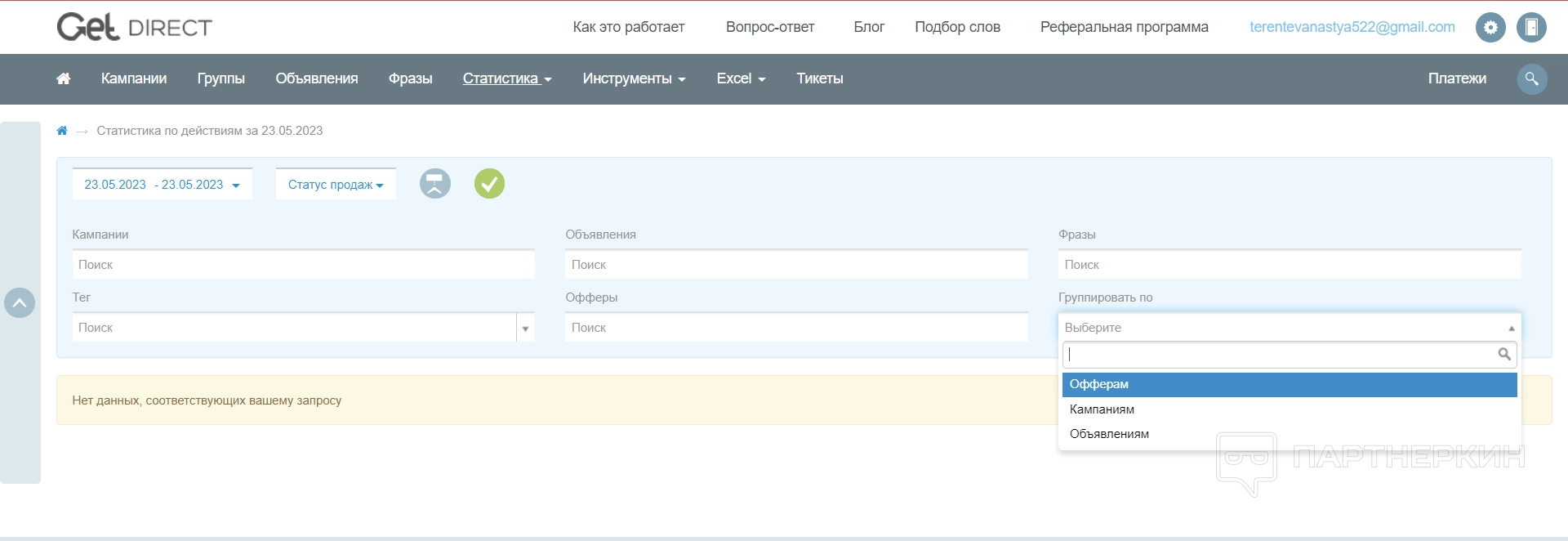Open Вопрос-ответ link
Viewport: 1568px width, 541px height.
(x=770, y=27)
